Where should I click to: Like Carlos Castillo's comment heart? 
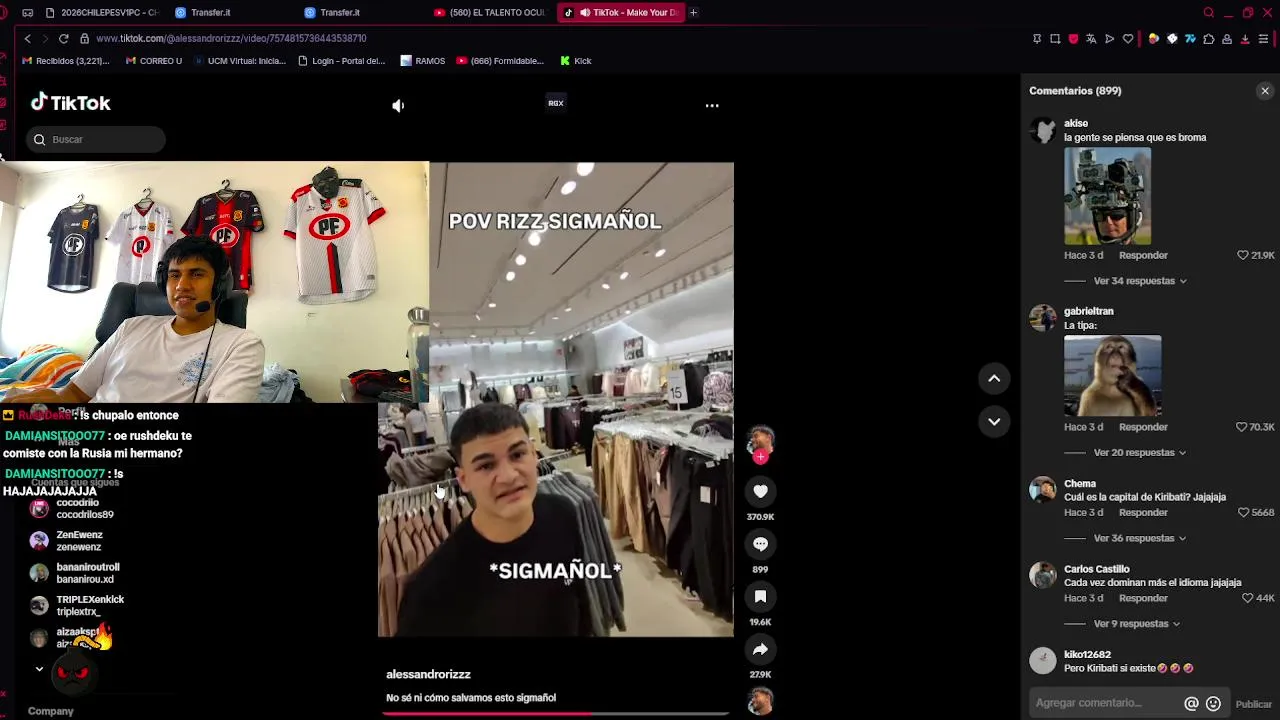pyautogui.click(x=1247, y=598)
